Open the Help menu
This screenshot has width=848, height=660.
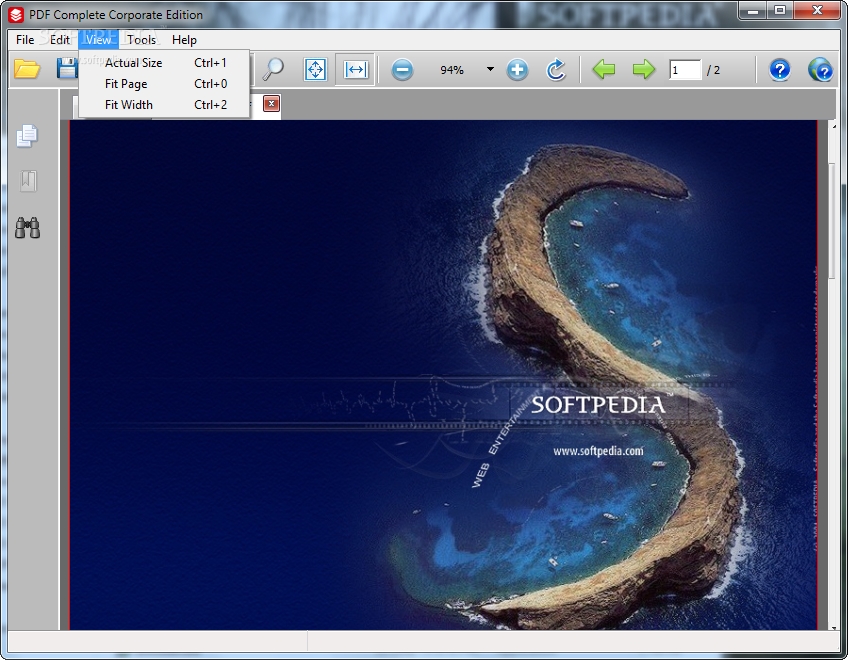pos(184,39)
